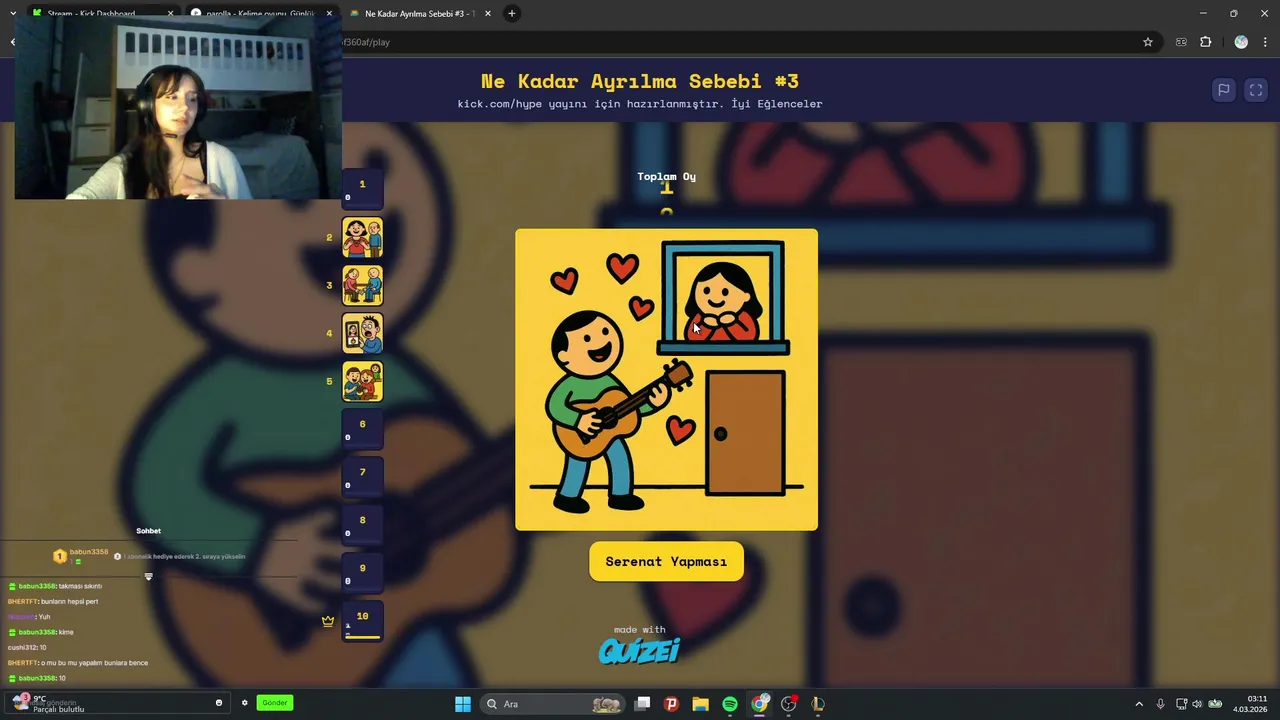Click the chat message input field
The image size is (1280, 720).
click(x=118, y=703)
